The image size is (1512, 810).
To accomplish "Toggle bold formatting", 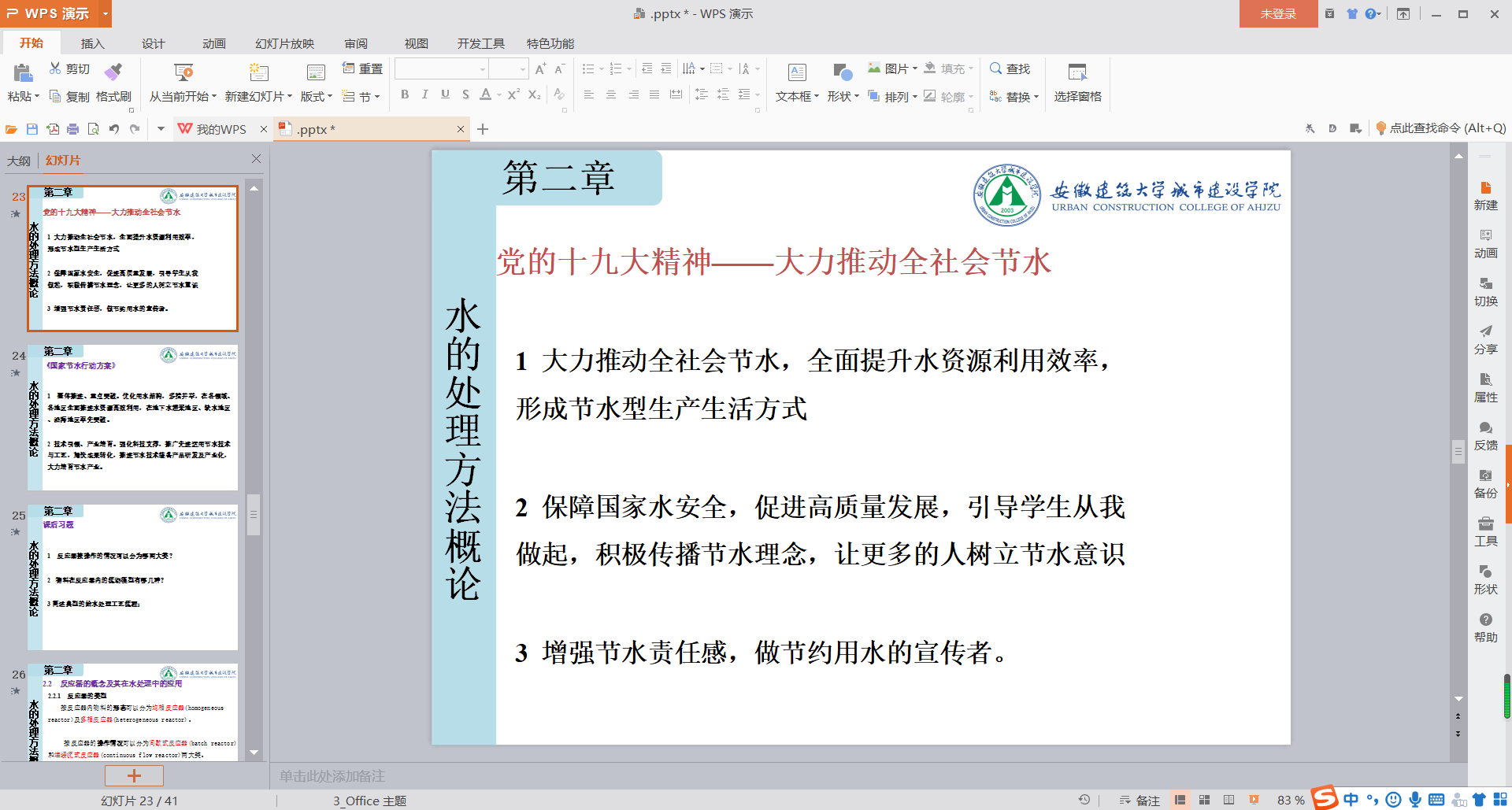I will 405,94.
